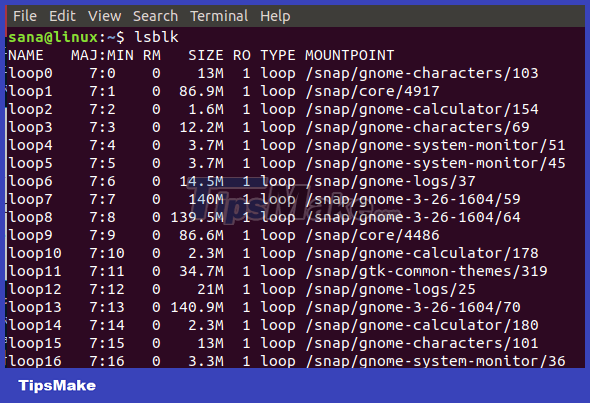Screen dimensions: 590x403
Task: Open the Help menu
Action: point(275,16)
